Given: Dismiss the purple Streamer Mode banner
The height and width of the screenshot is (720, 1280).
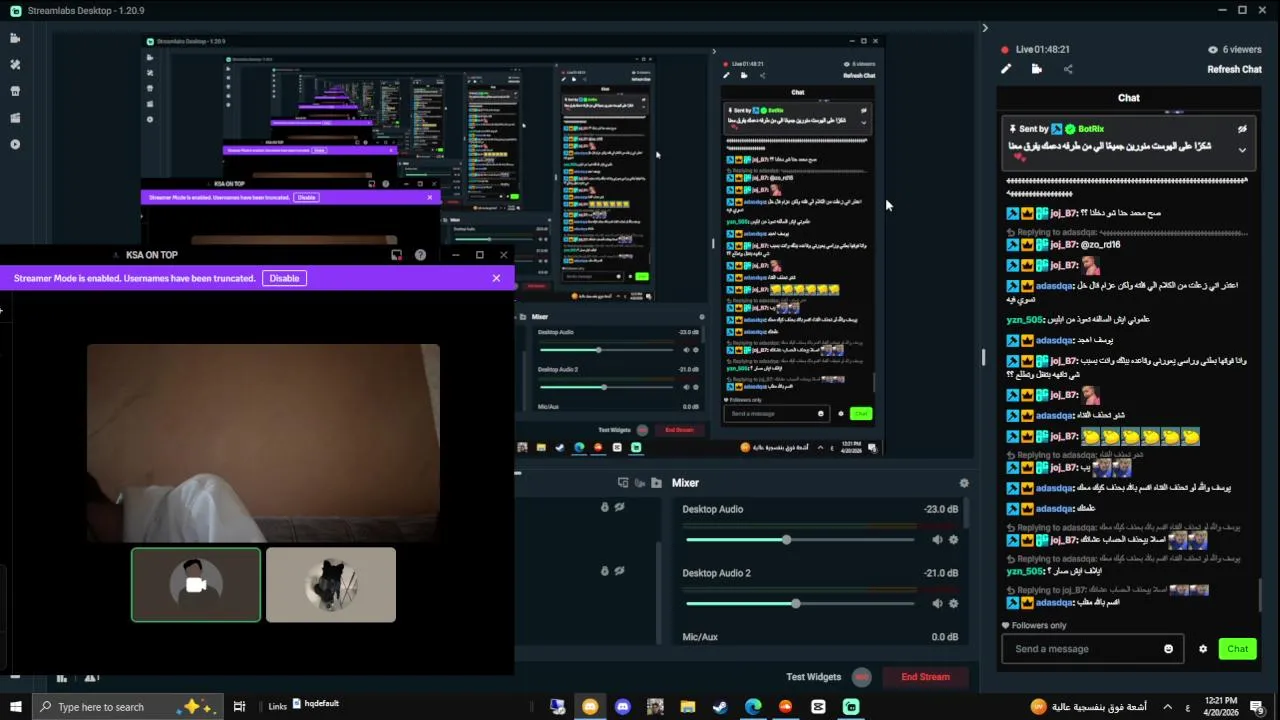Looking at the screenshot, I should 496,278.
